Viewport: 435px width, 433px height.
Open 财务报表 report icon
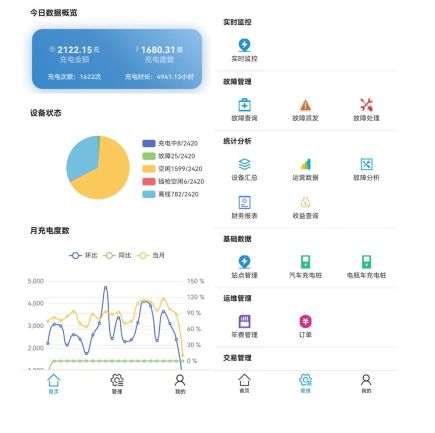click(244, 202)
